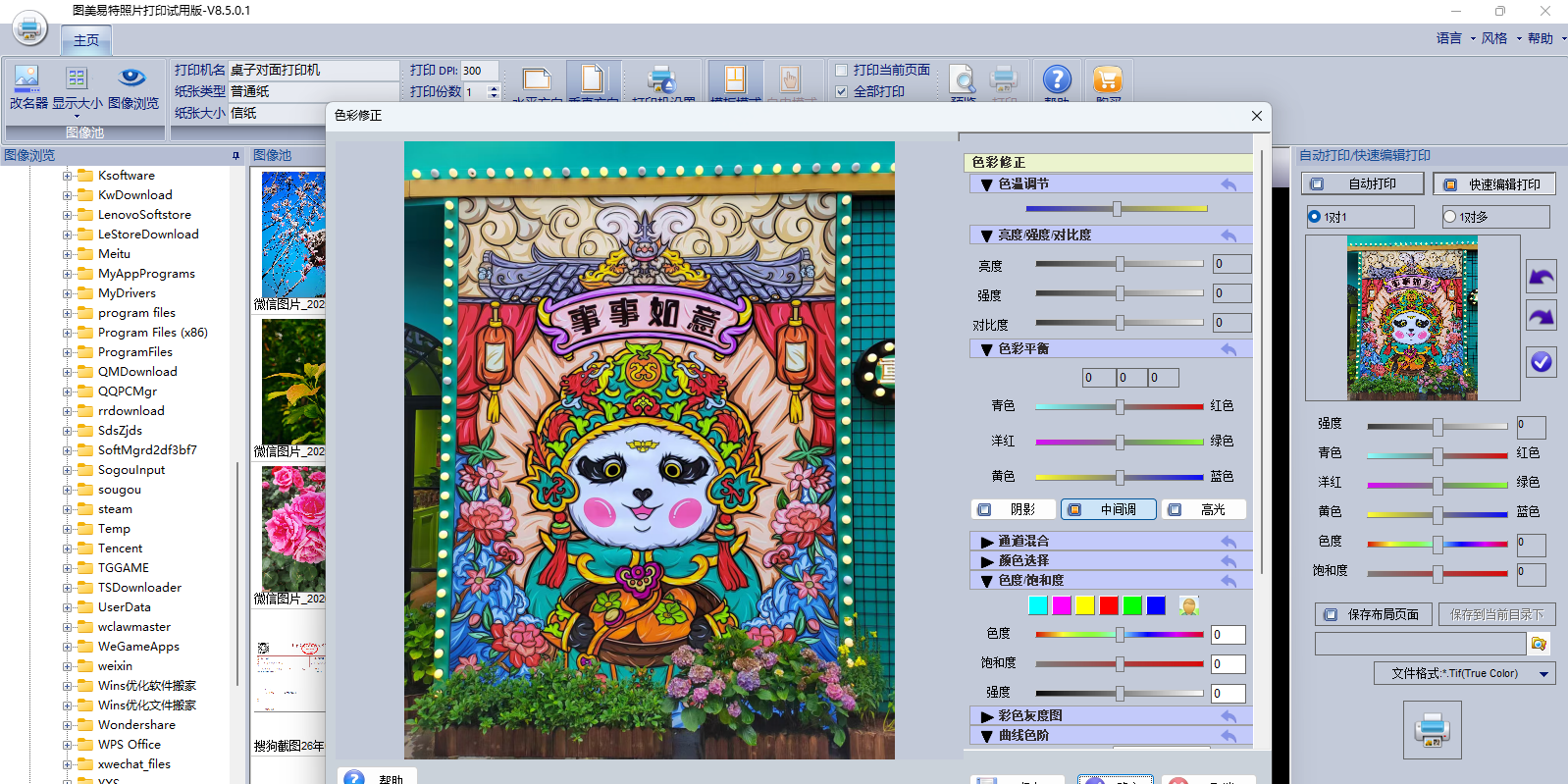Click the 显示大小 display size icon
Image resolution: width=1568 pixels, height=784 pixels.
tap(77, 78)
